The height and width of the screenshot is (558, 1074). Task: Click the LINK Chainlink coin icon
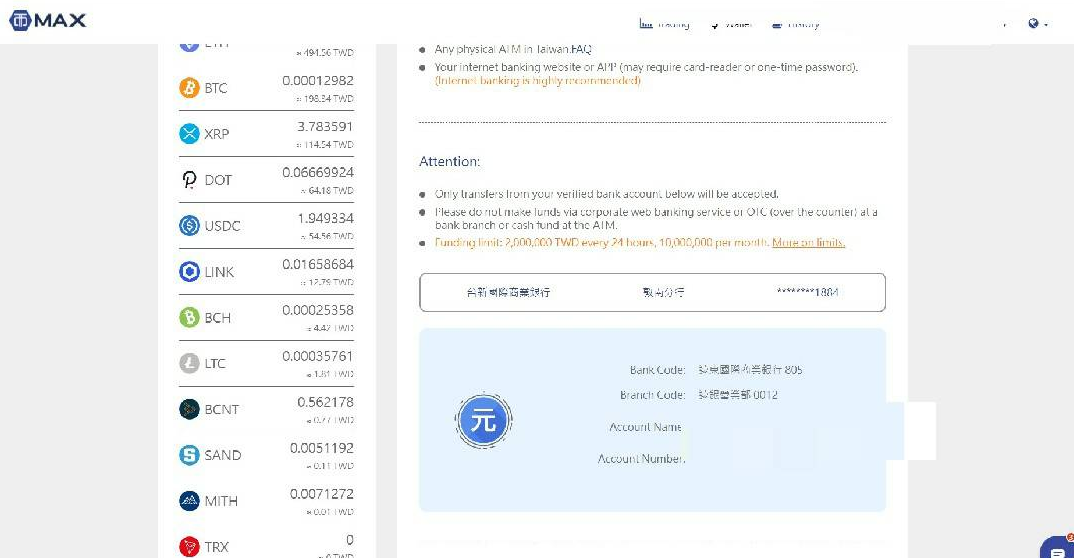click(189, 272)
